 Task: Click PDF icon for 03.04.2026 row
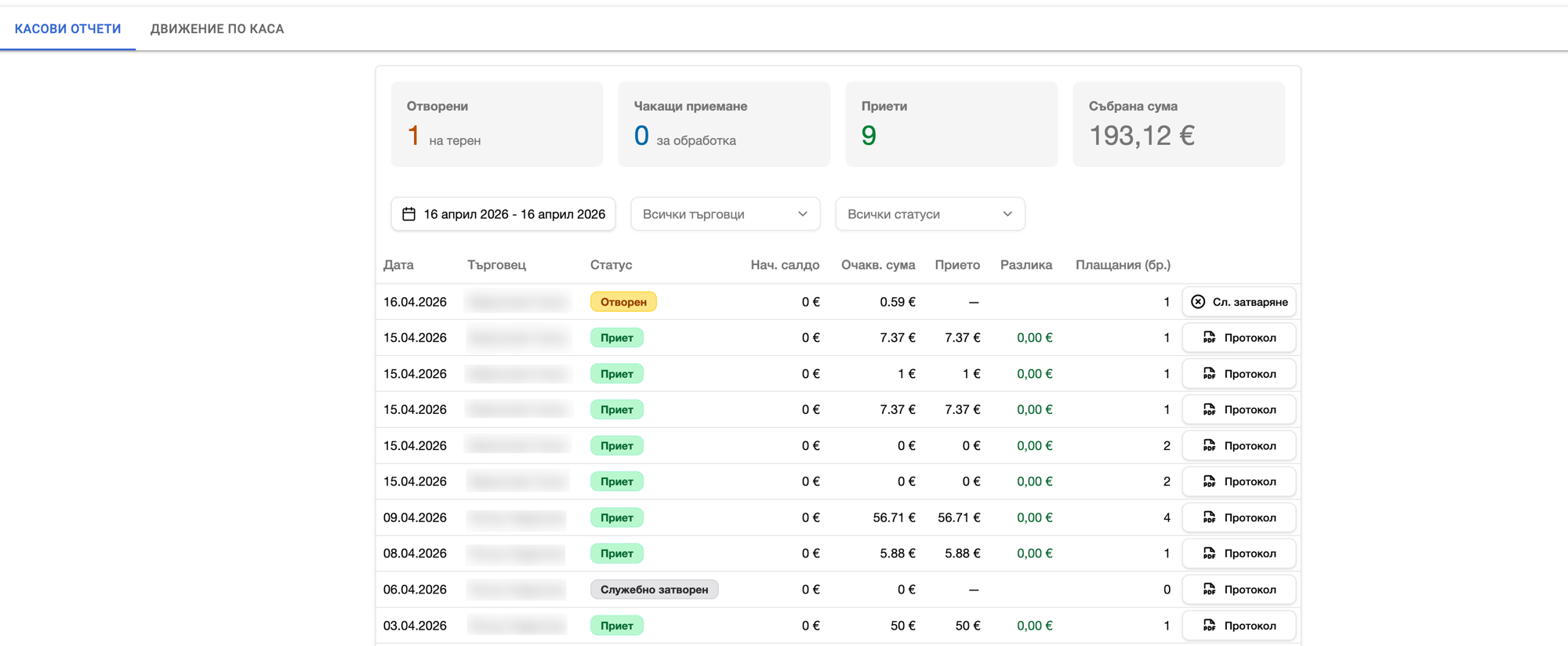tap(1209, 626)
